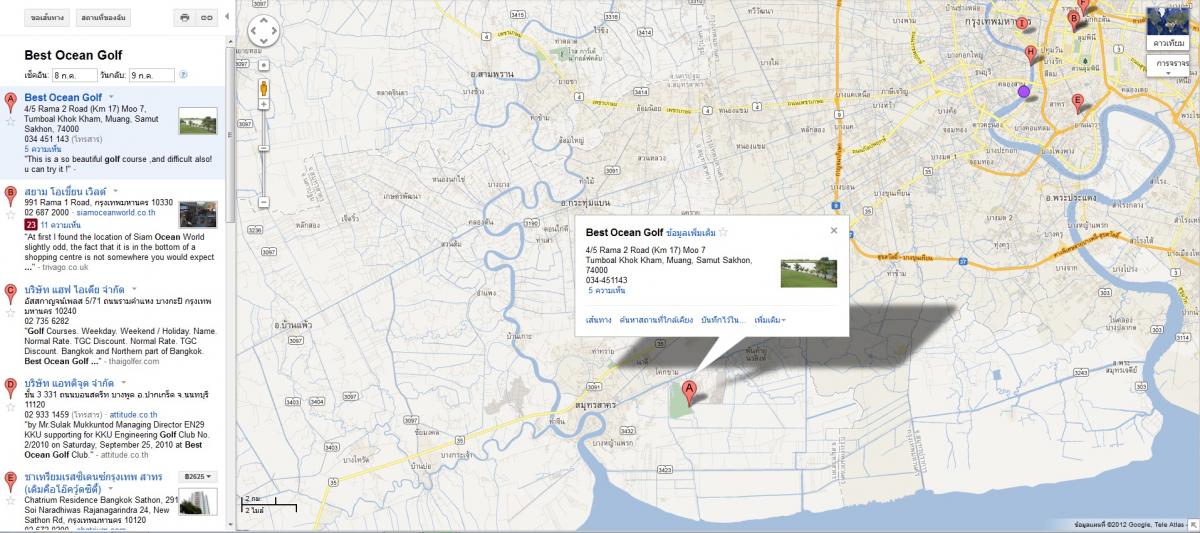Click the purple dot result on the map
Image resolution: width=1200 pixels, height=533 pixels.
point(1024,92)
